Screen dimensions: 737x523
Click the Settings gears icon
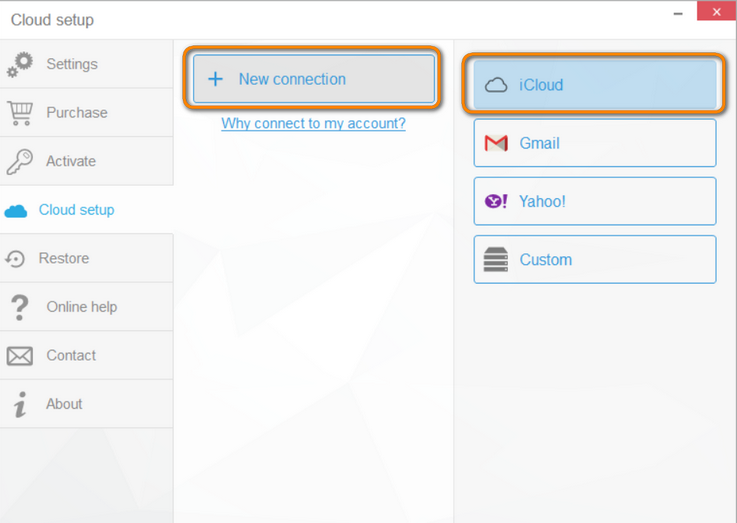coord(20,64)
